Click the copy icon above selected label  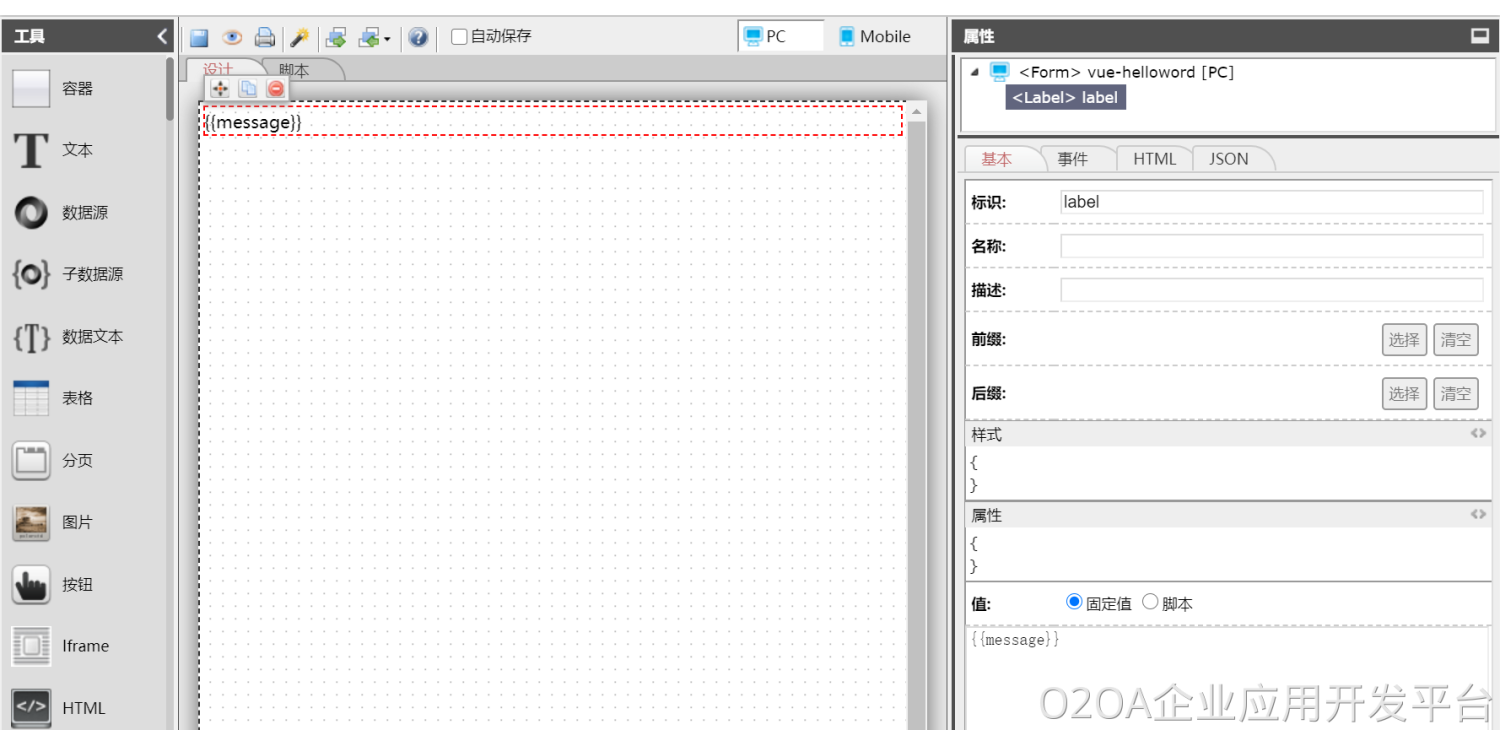pos(248,89)
